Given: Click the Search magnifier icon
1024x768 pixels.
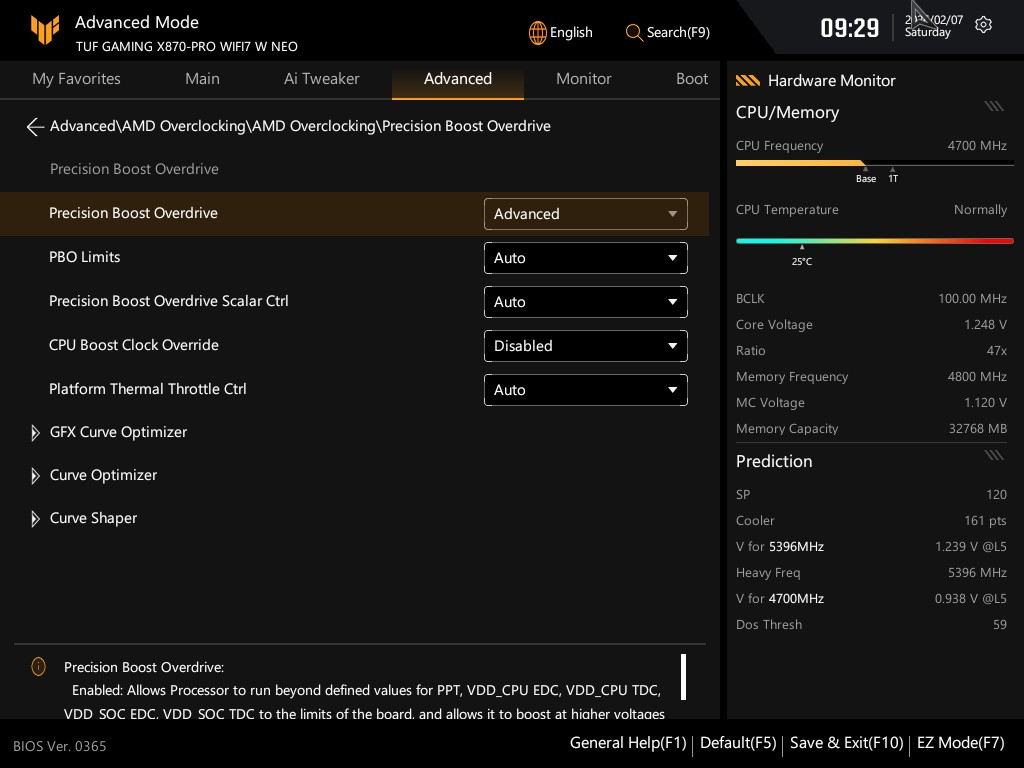Looking at the screenshot, I should [634, 32].
